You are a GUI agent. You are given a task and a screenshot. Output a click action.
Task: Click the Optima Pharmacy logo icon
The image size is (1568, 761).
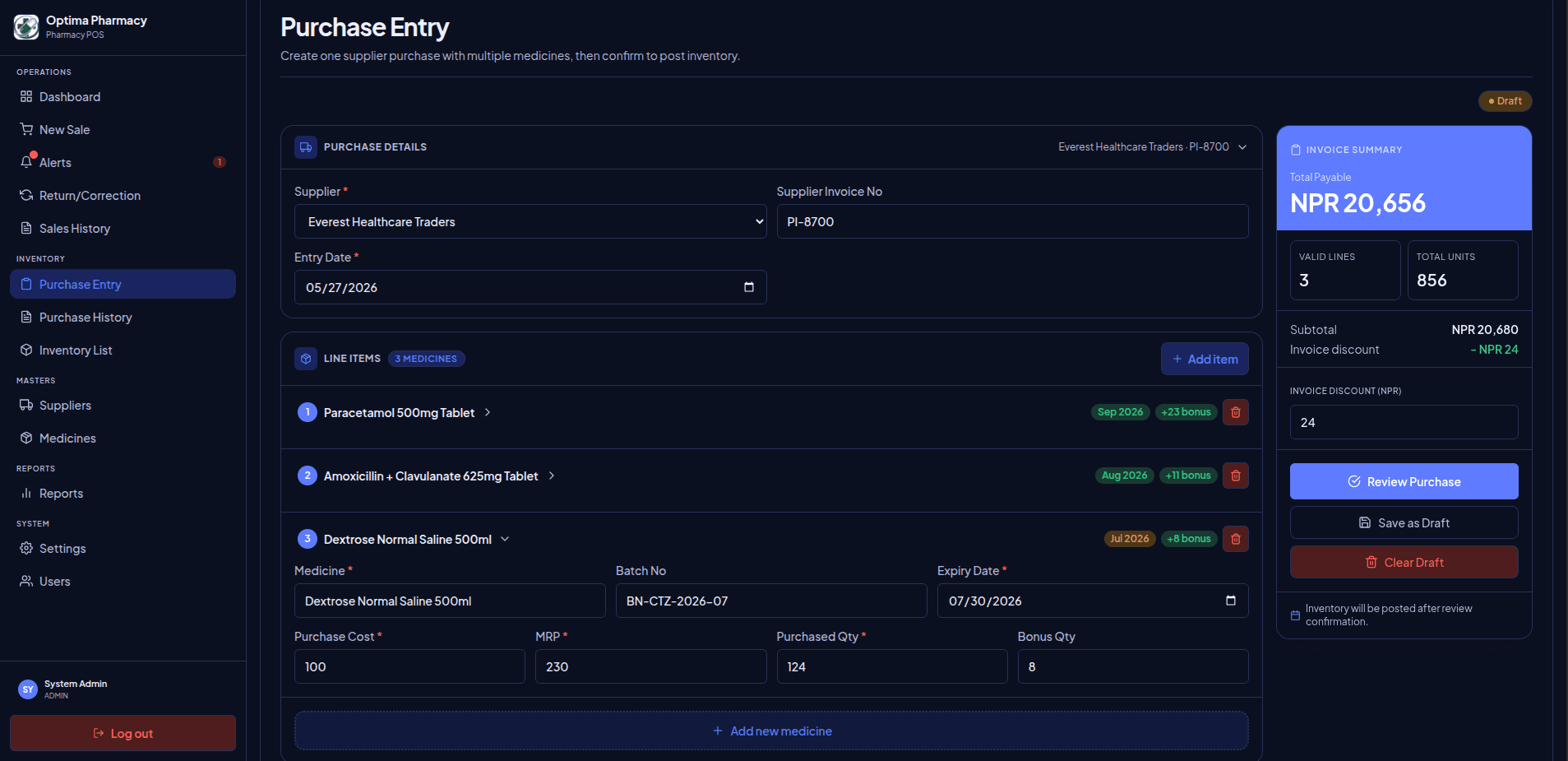26,26
